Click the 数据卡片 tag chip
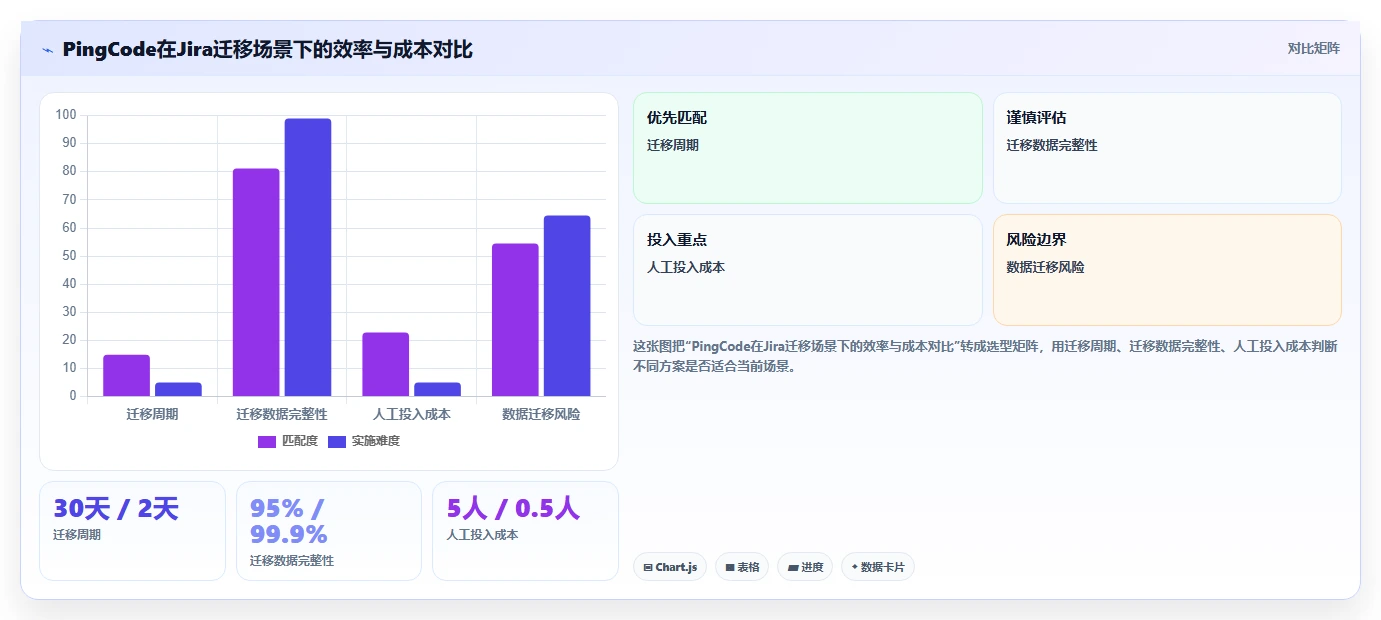 (878, 567)
